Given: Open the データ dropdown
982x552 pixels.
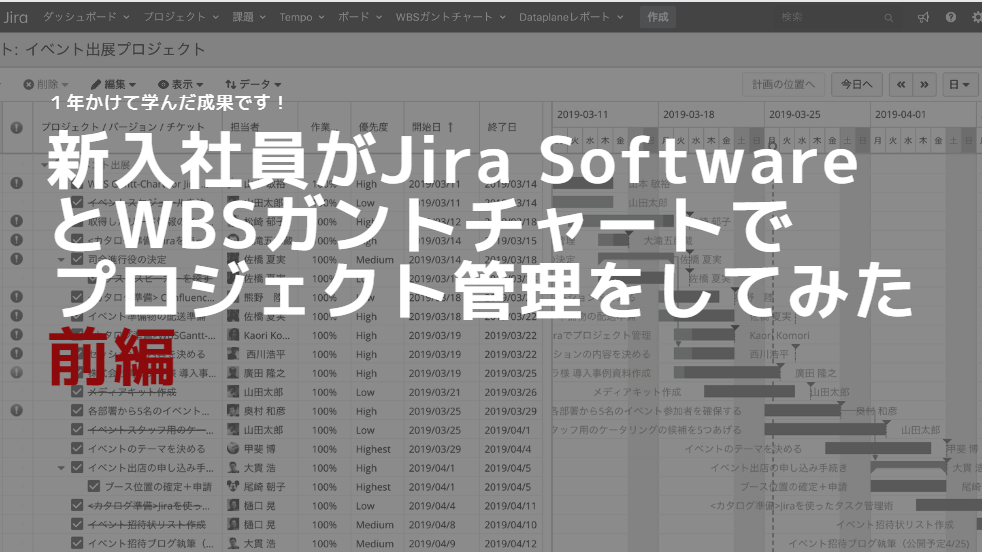Looking at the screenshot, I should [x=253, y=84].
